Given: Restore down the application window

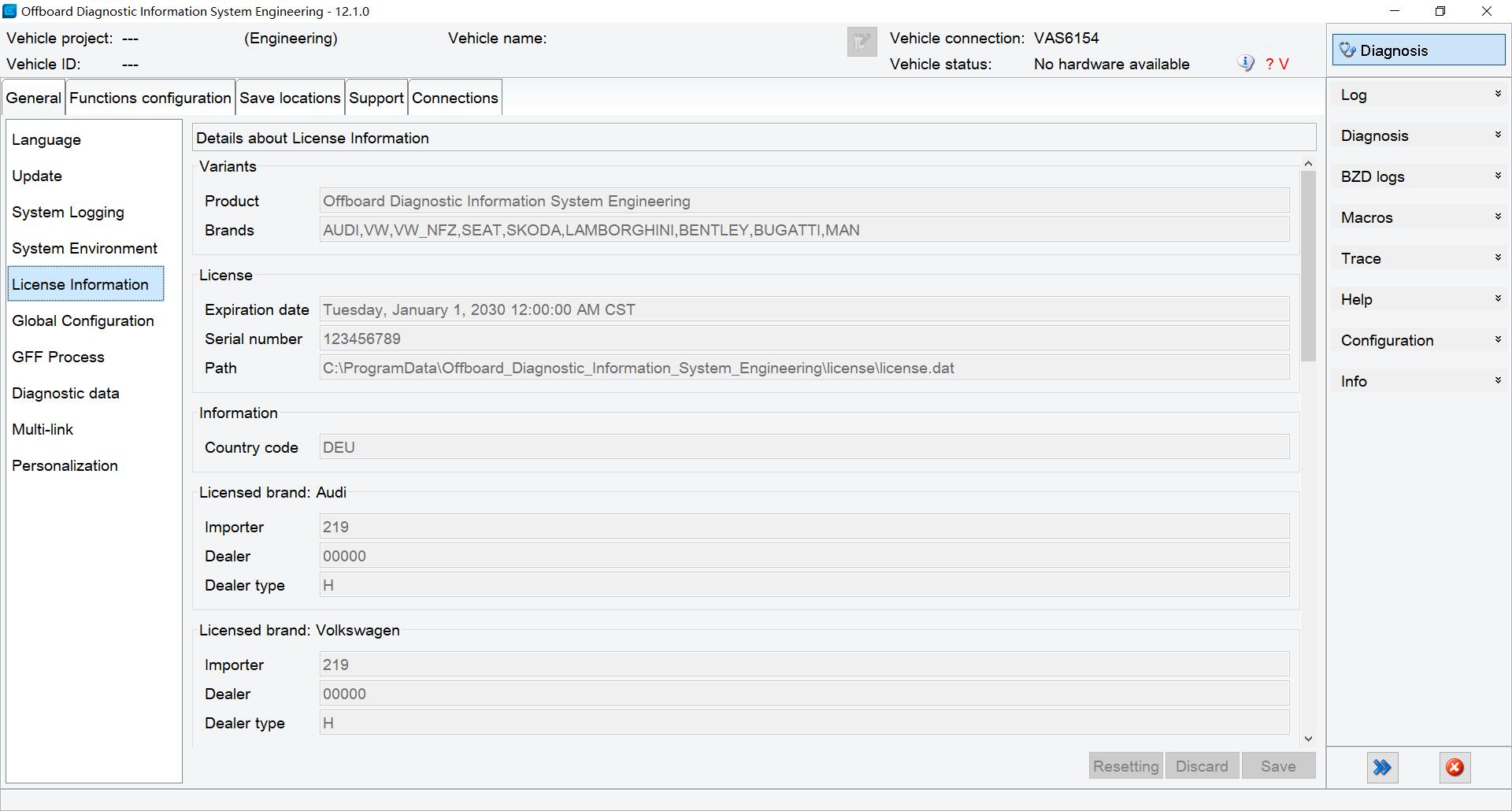Looking at the screenshot, I should (x=1440, y=11).
